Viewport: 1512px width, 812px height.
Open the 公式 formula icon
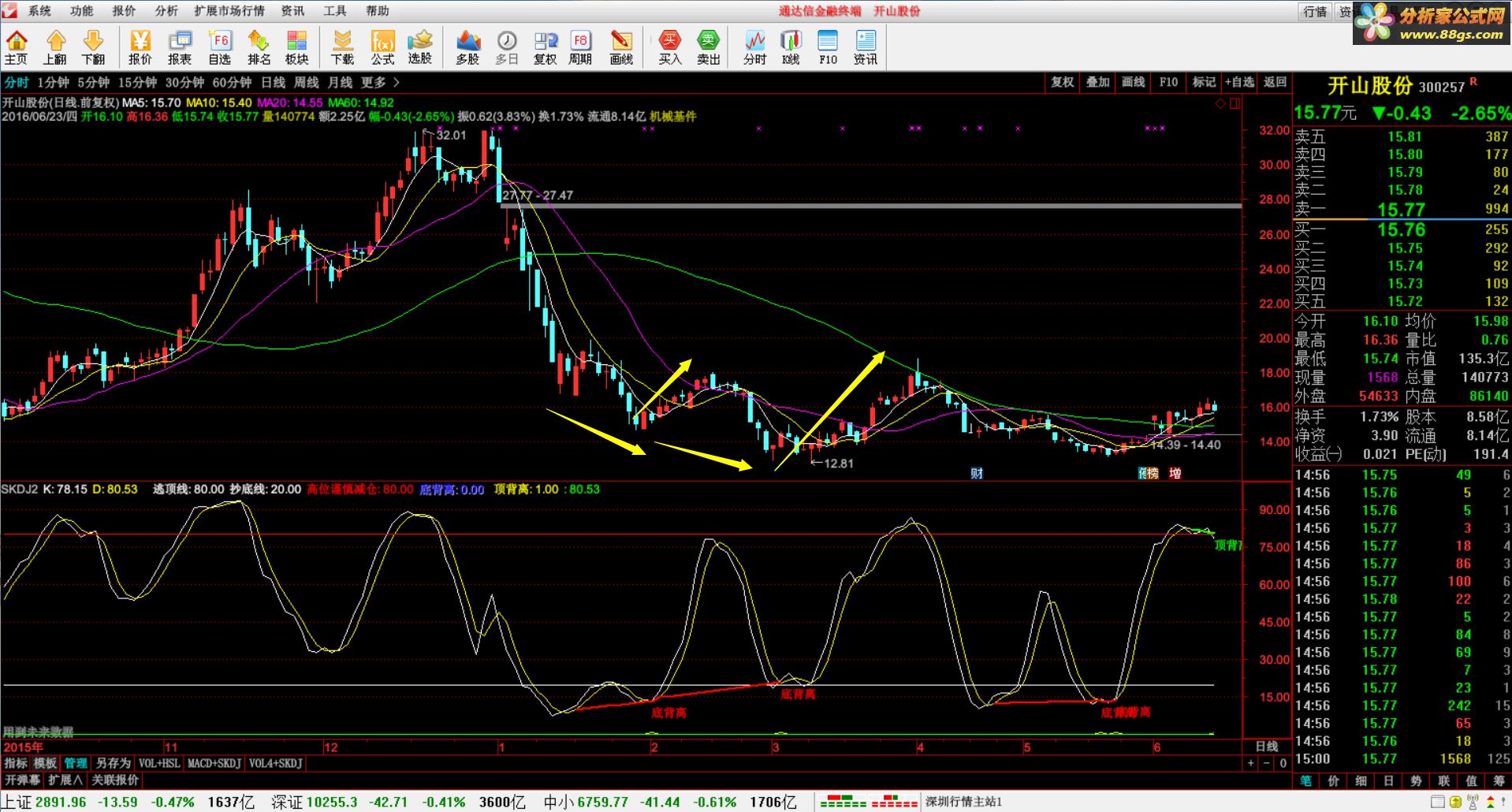382,47
